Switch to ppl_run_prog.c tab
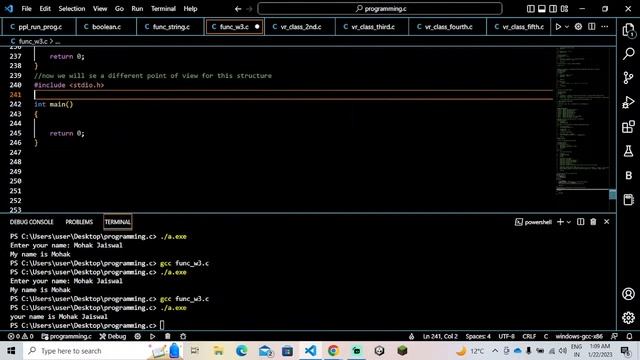Screen dimensions: 640x360 [39, 27]
